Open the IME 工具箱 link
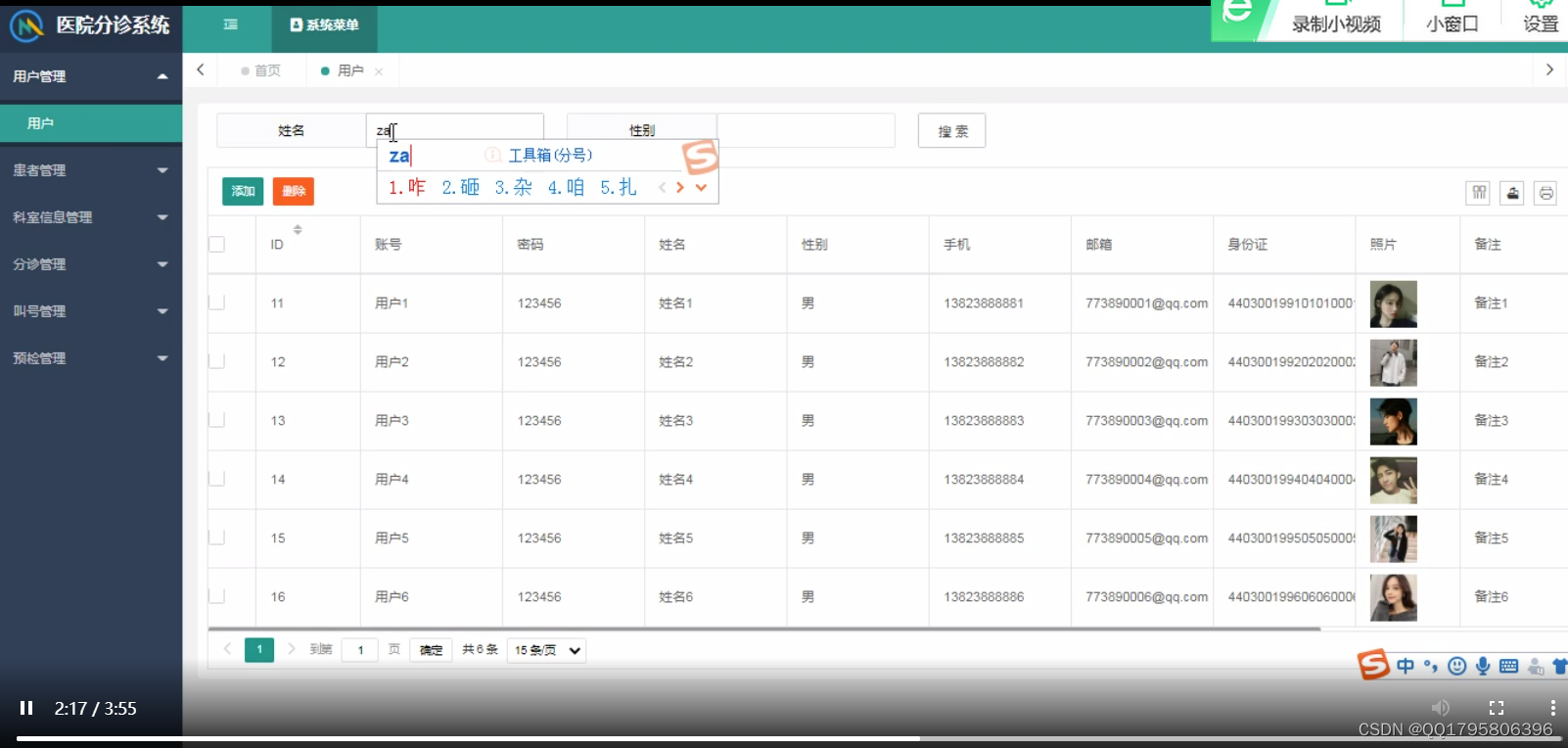Viewport: 1568px width, 748px height. click(550, 155)
